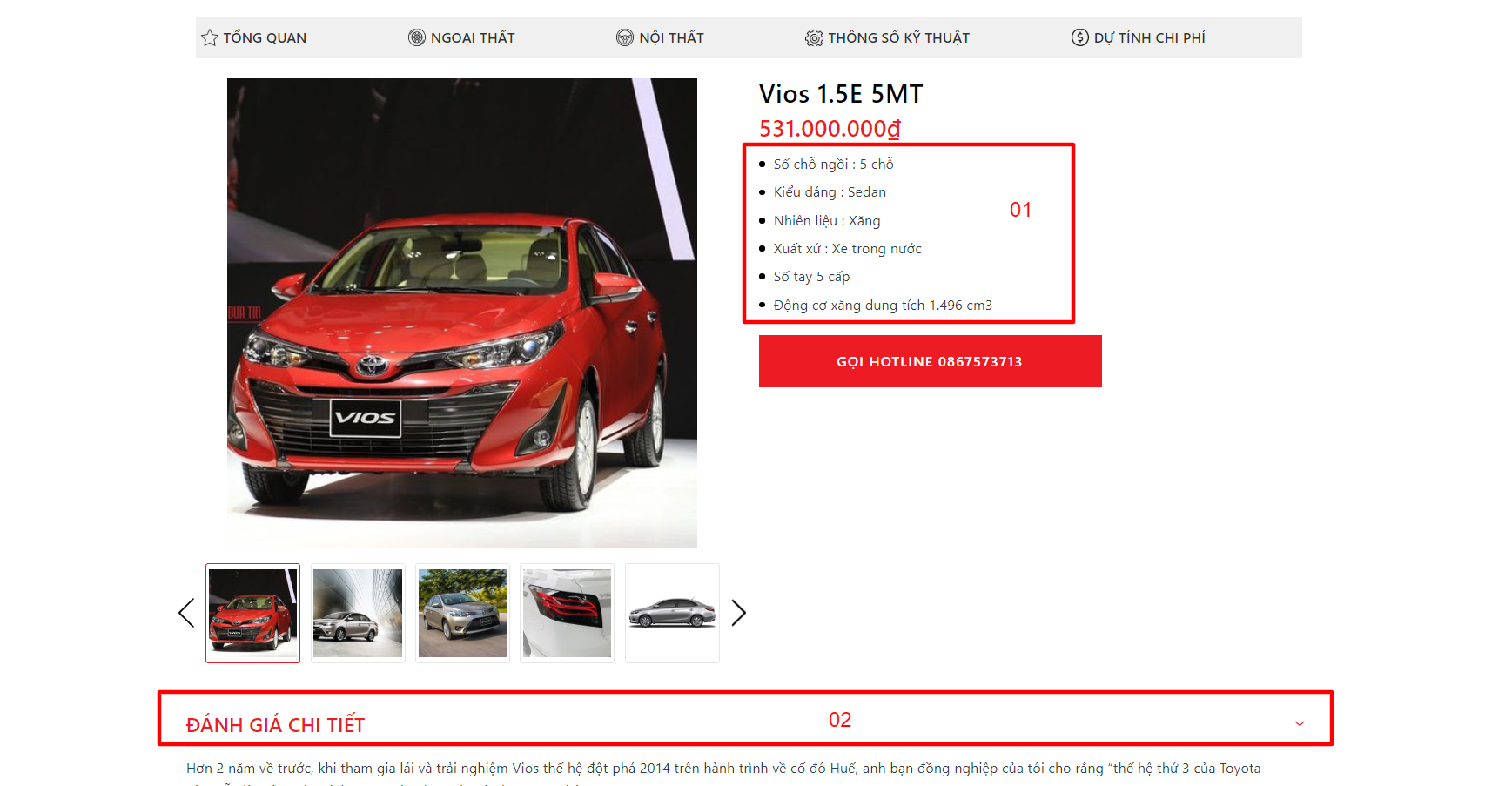Show next thumbnails with right arrow

point(739,613)
